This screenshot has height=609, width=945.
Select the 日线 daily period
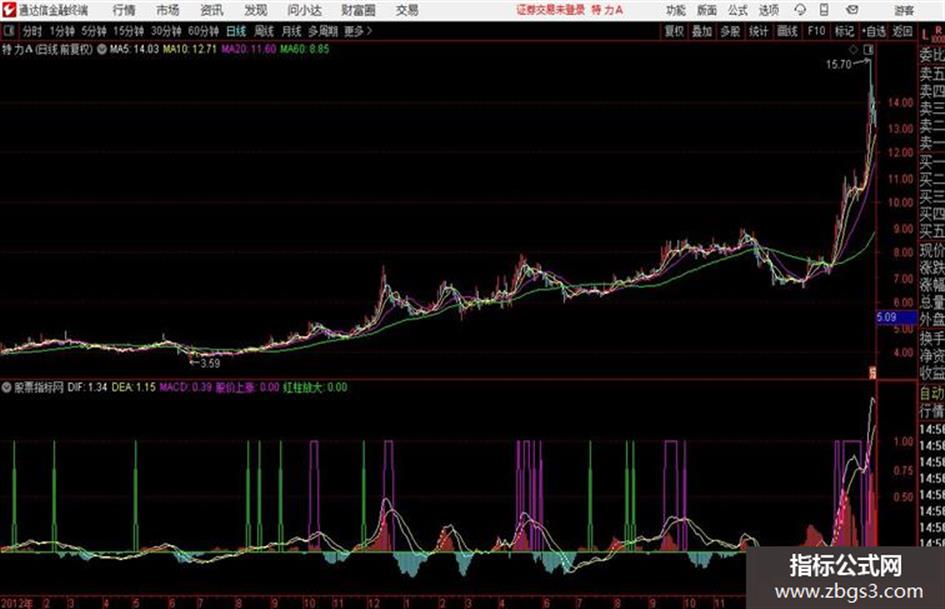pos(236,31)
